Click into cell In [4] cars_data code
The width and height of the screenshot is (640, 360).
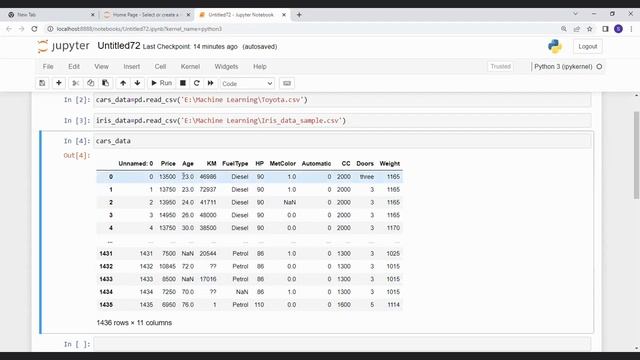(342, 141)
